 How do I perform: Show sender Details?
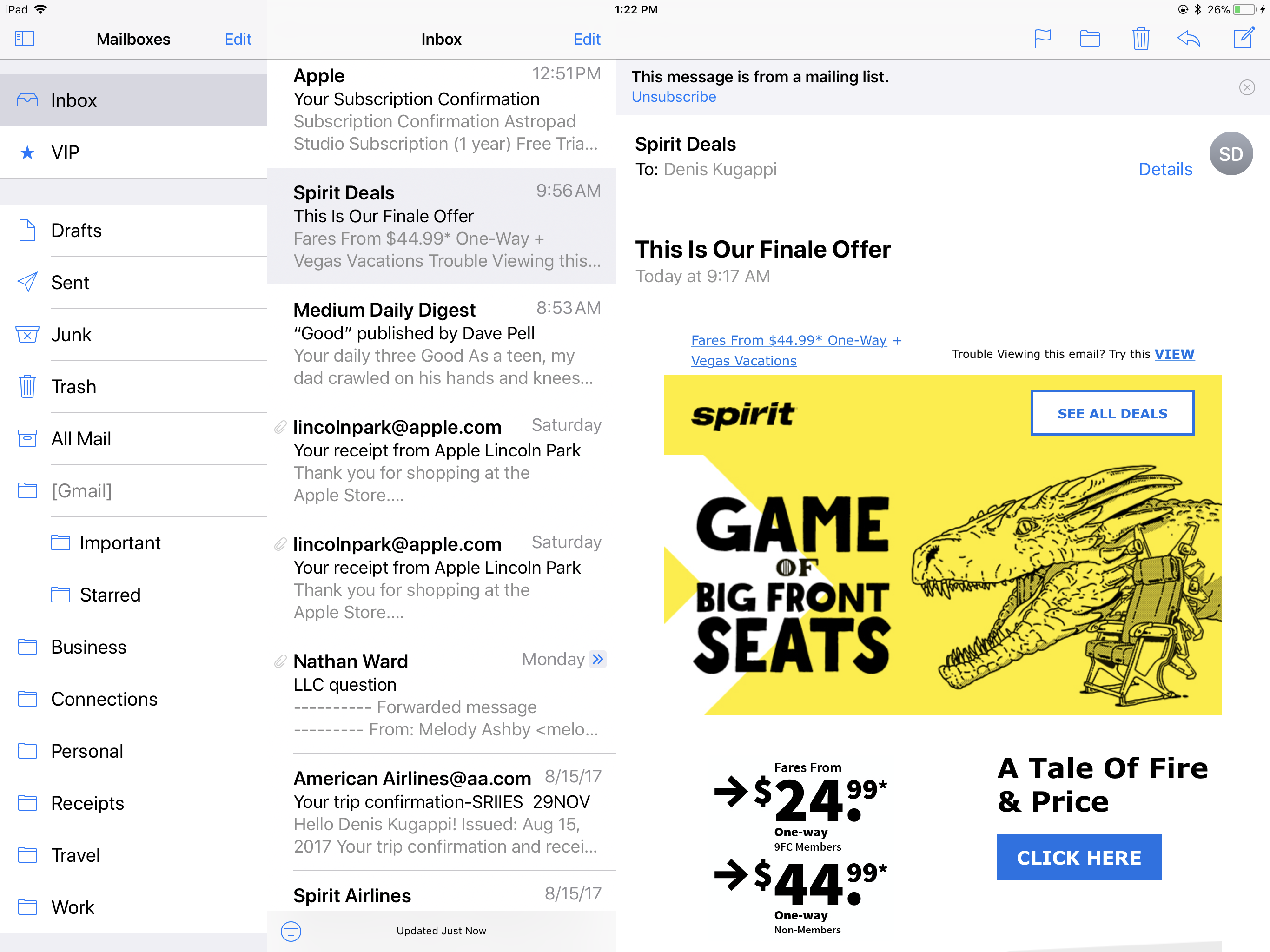1165,169
